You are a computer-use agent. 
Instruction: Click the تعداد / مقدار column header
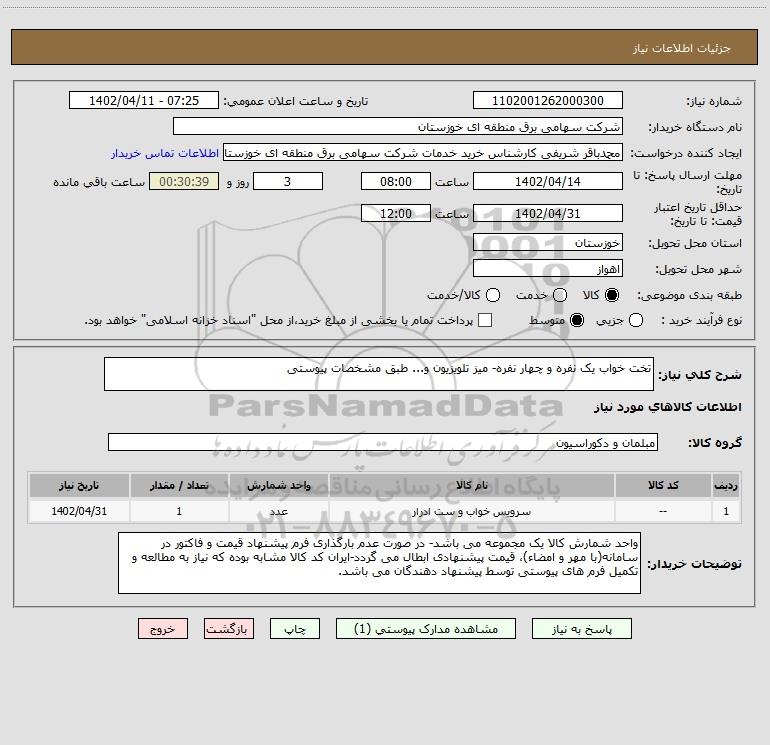179,485
